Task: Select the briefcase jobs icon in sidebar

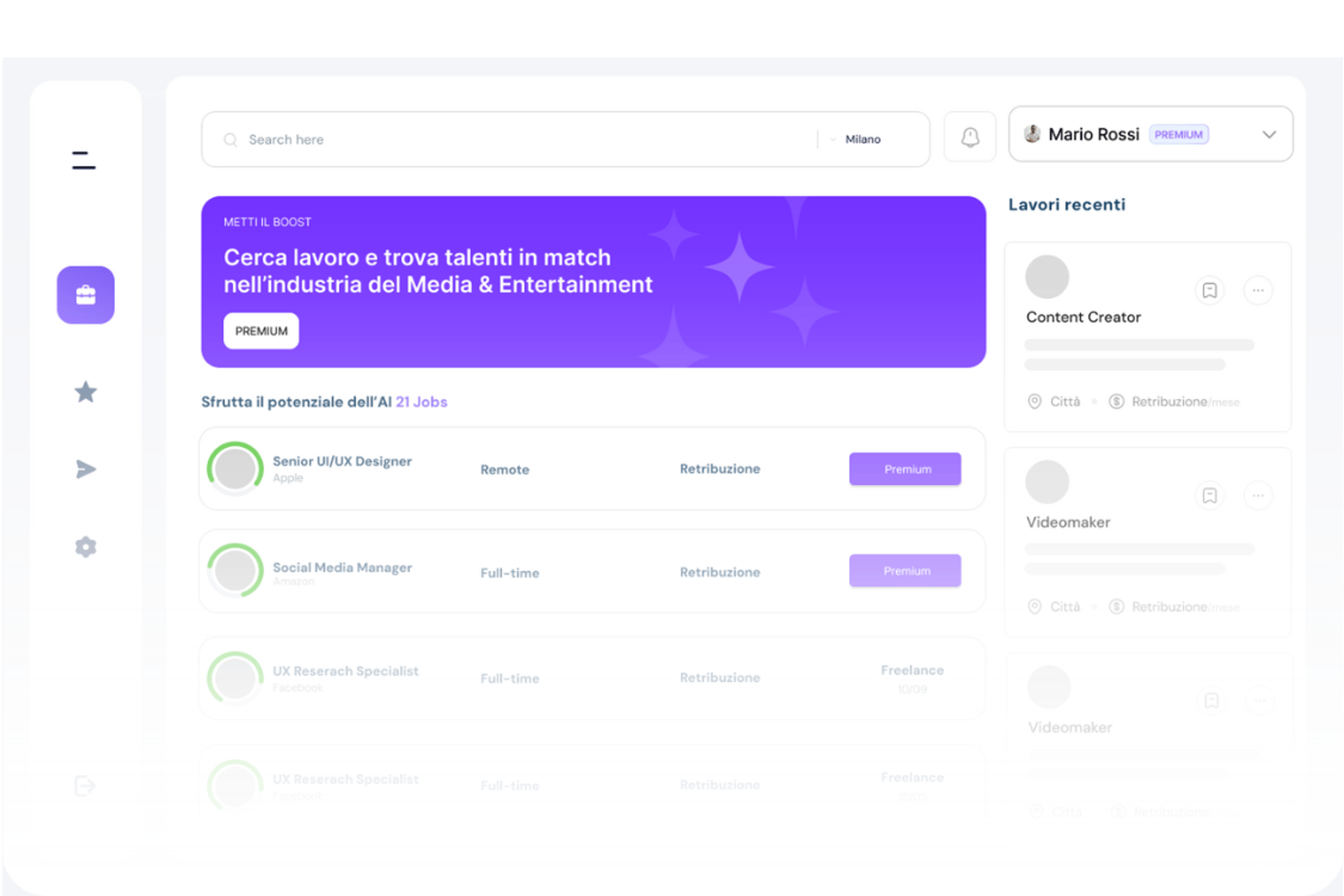Action: [85, 295]
